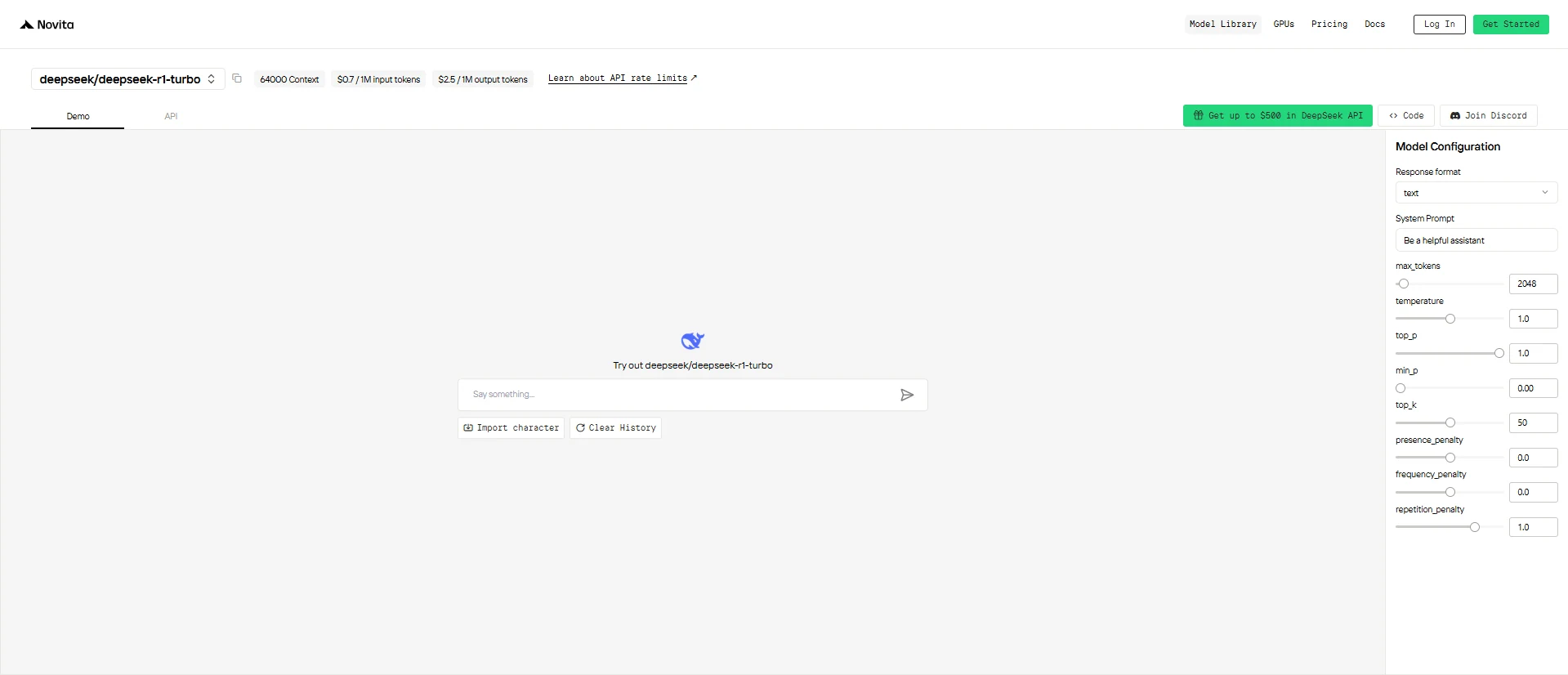The width and height of the screenshot is (1568, 675).
Task: Click the frequency_penalty value field
Action: coord(1533,492)
